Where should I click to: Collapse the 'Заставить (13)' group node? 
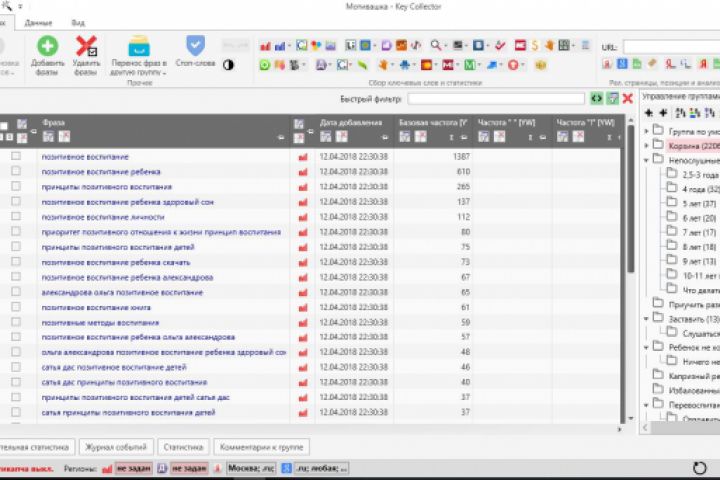(647, 319)
